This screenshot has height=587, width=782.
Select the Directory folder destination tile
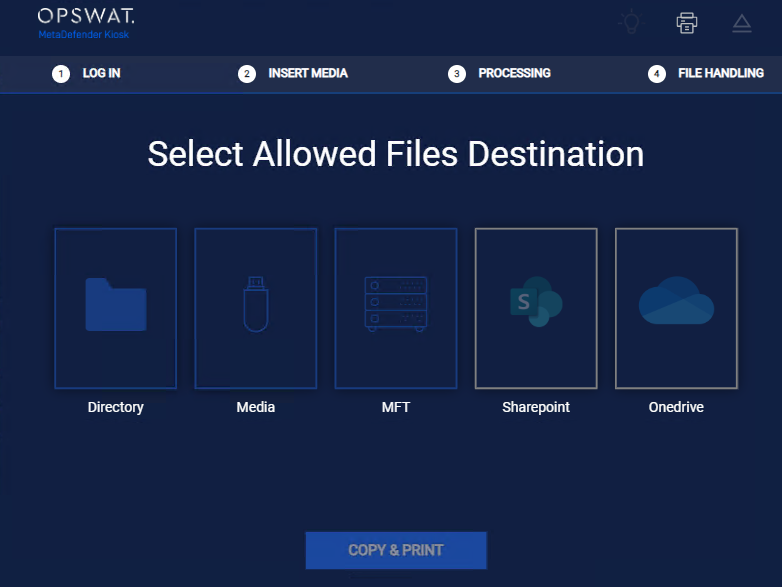pos(116,308)
